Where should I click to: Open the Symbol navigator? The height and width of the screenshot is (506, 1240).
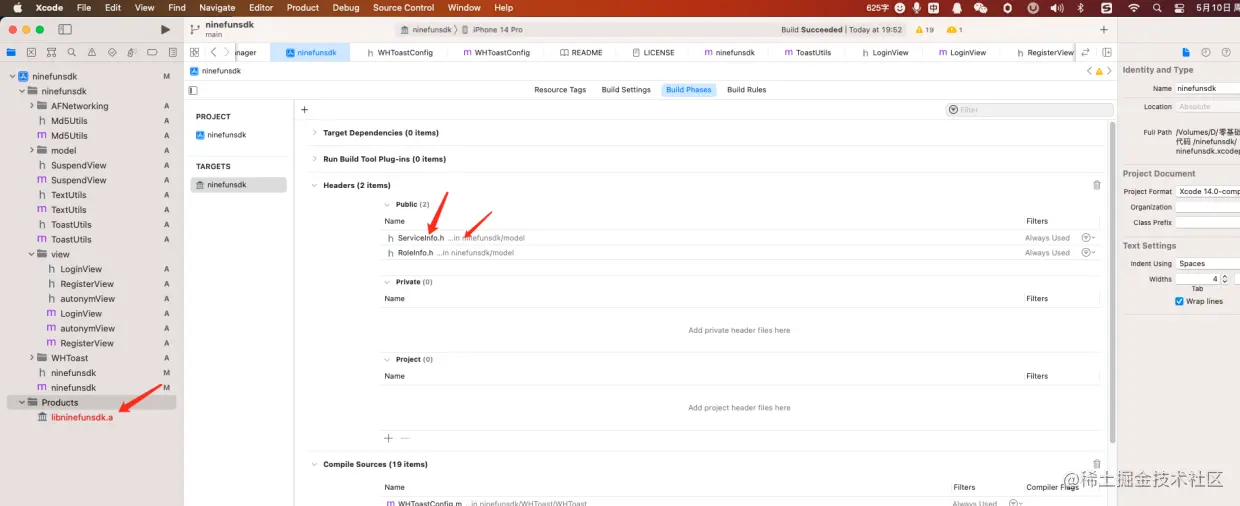click(x=51, y=52)
